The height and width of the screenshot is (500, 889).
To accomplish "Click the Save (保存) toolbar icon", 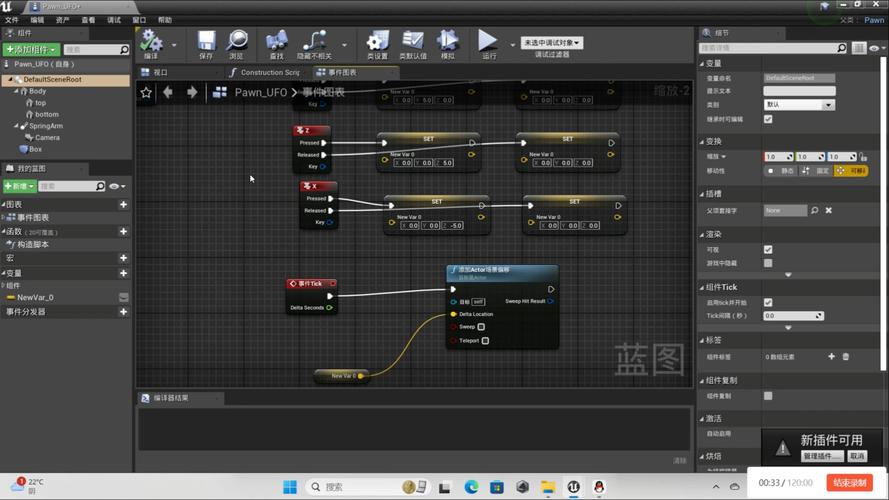I will 206,42.
